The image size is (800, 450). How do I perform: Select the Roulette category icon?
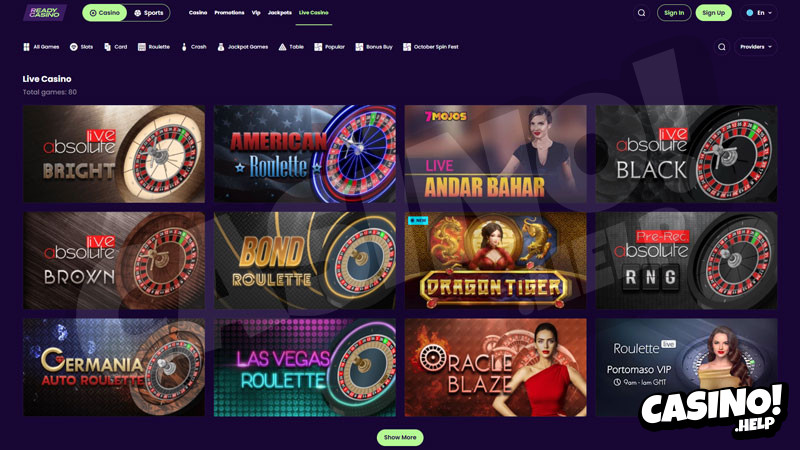click(142, 47)
